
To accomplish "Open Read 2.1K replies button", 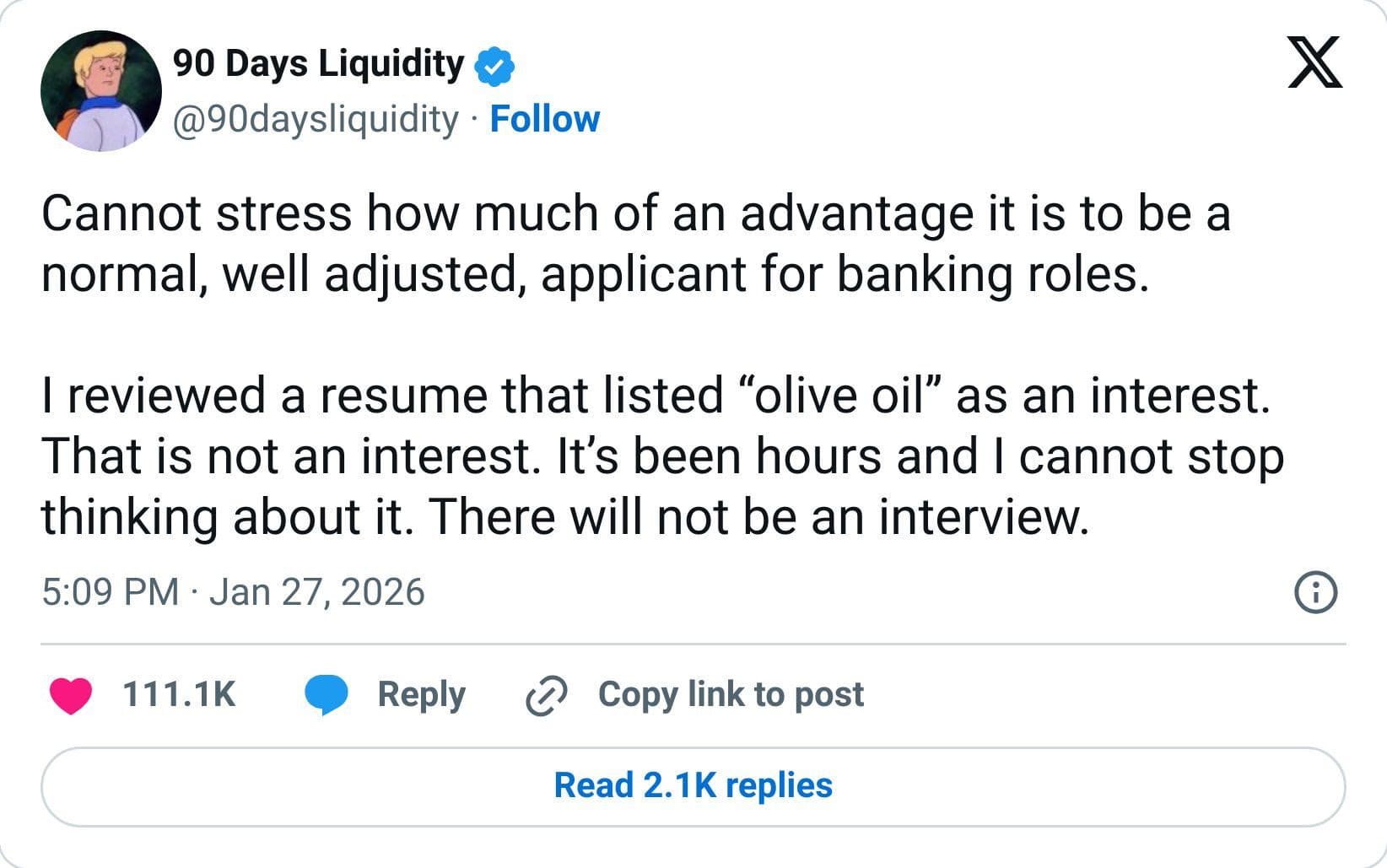I will 693,785.
